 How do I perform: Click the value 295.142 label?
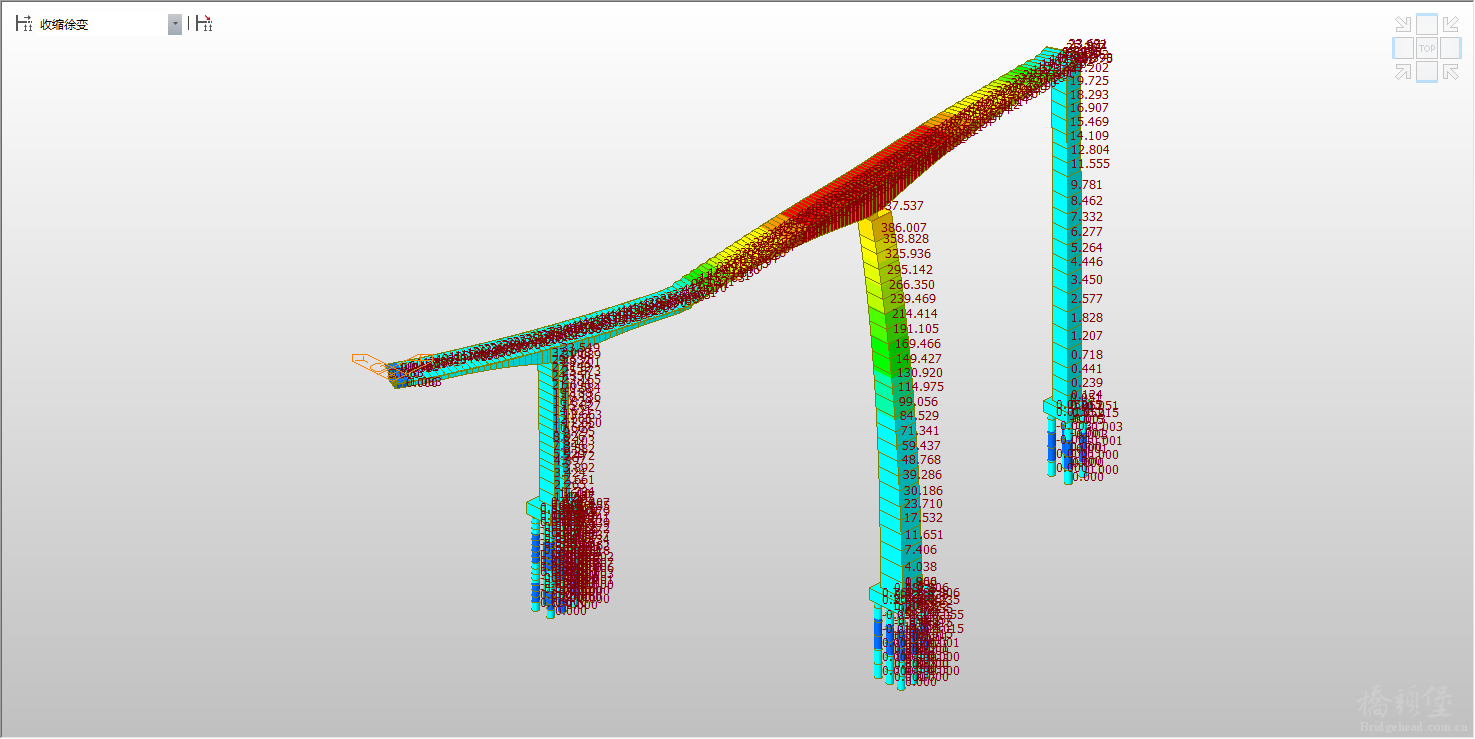coord(909,270)
